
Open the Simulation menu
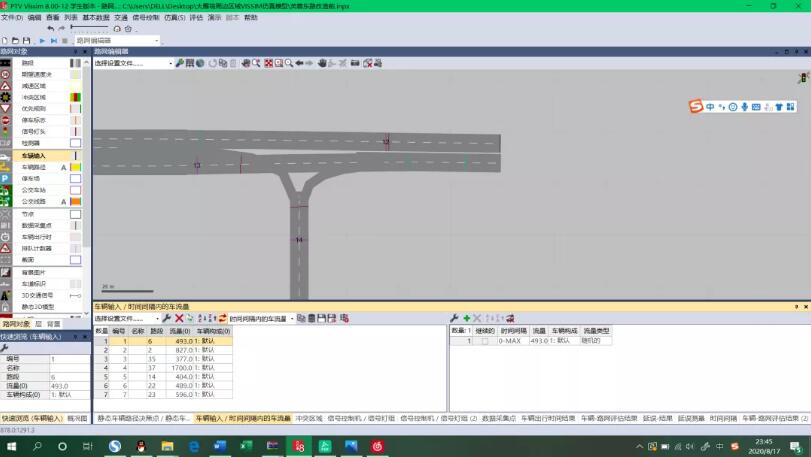(x=175, y=18)
